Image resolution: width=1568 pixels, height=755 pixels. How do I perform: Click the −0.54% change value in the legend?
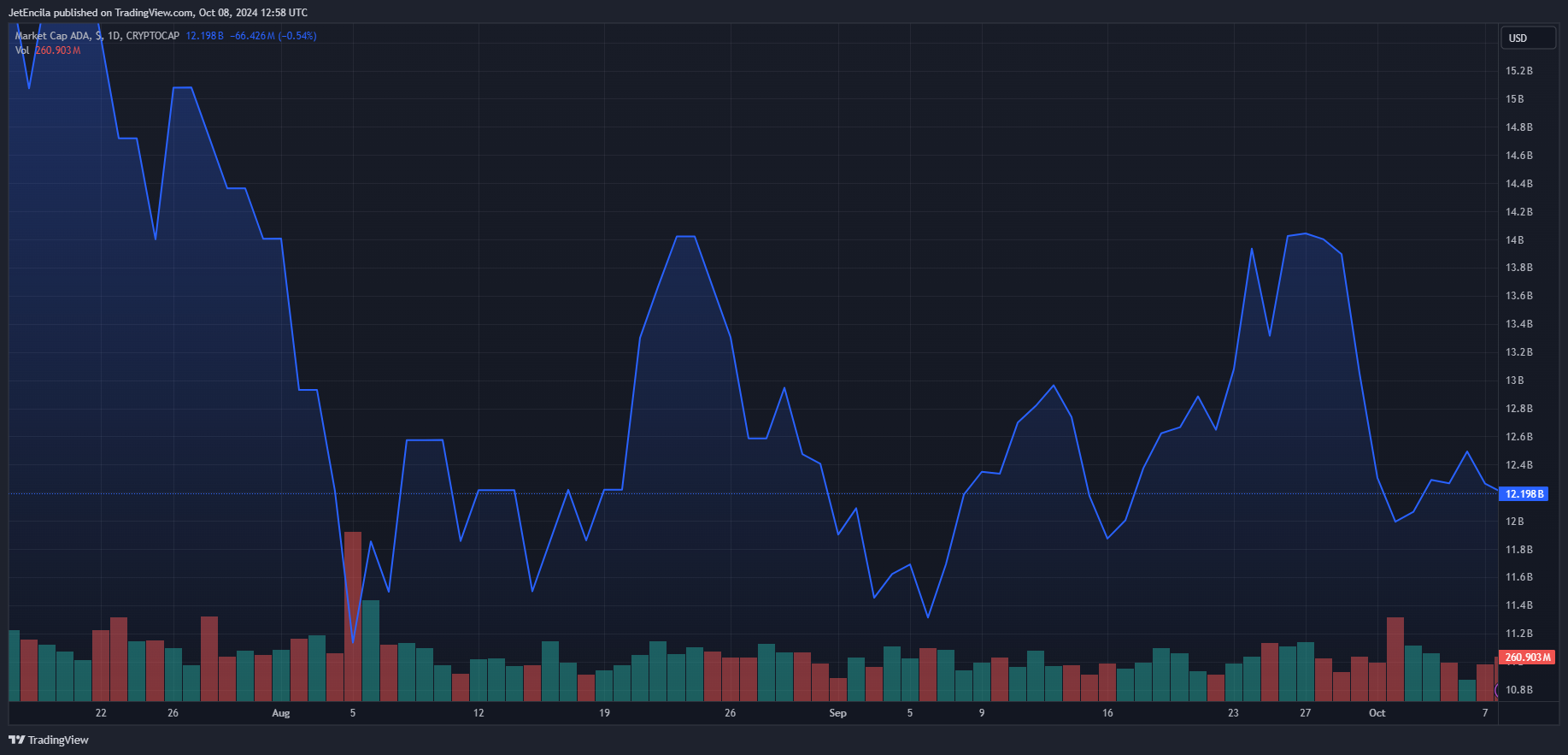pos(297,36)
